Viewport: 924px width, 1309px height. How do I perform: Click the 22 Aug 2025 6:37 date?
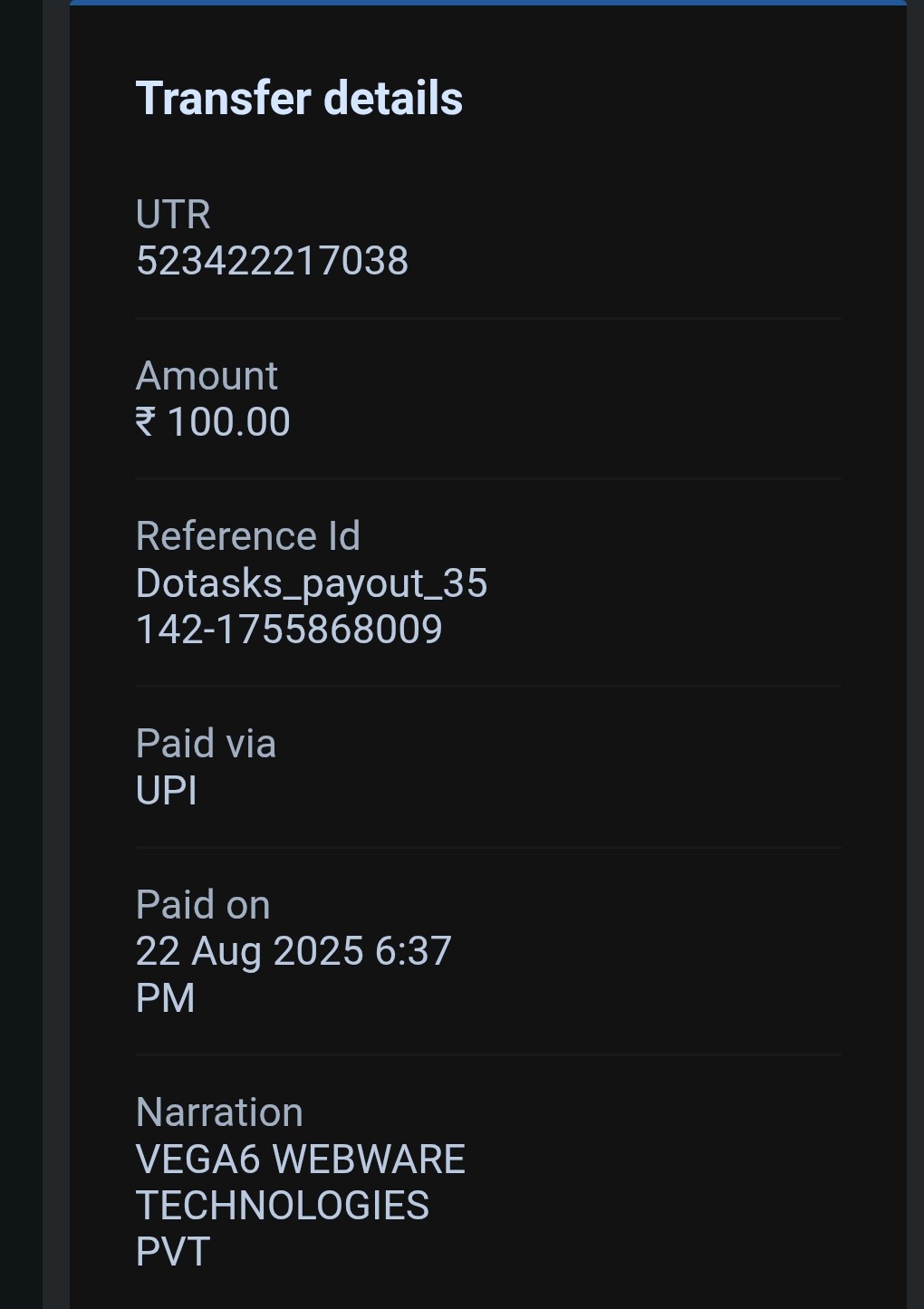coord(294,951)
